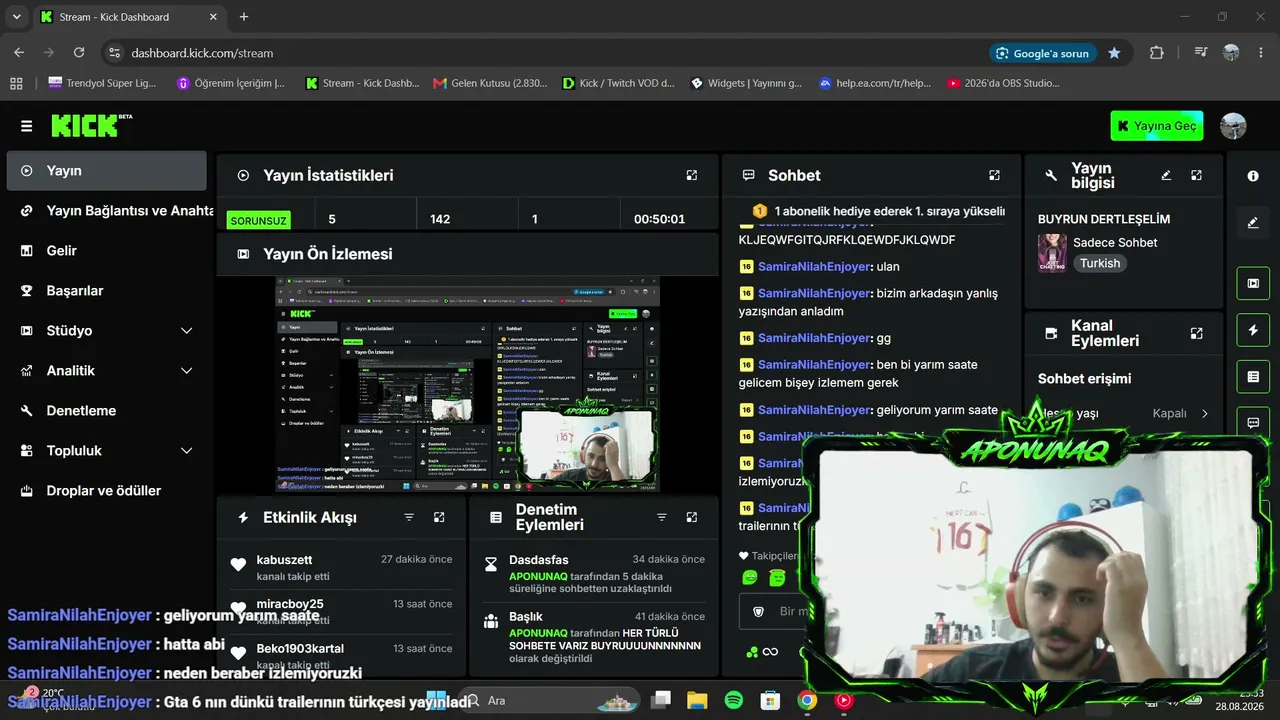Click the Just Chatting category thumbnail

pos(1052,253)
